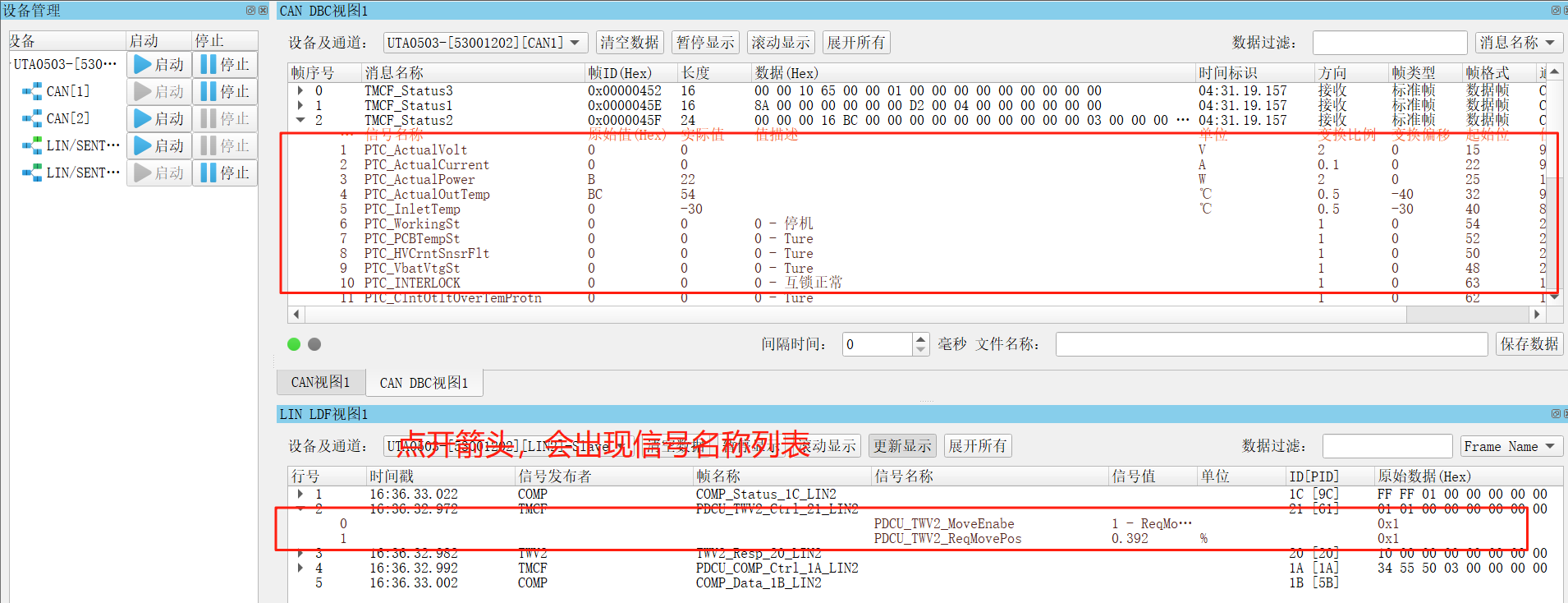Click the 文件名称 file name input field
The height and width of the screenshot is (603, 1568).
pyautogui.click(x=1272, y=344)
